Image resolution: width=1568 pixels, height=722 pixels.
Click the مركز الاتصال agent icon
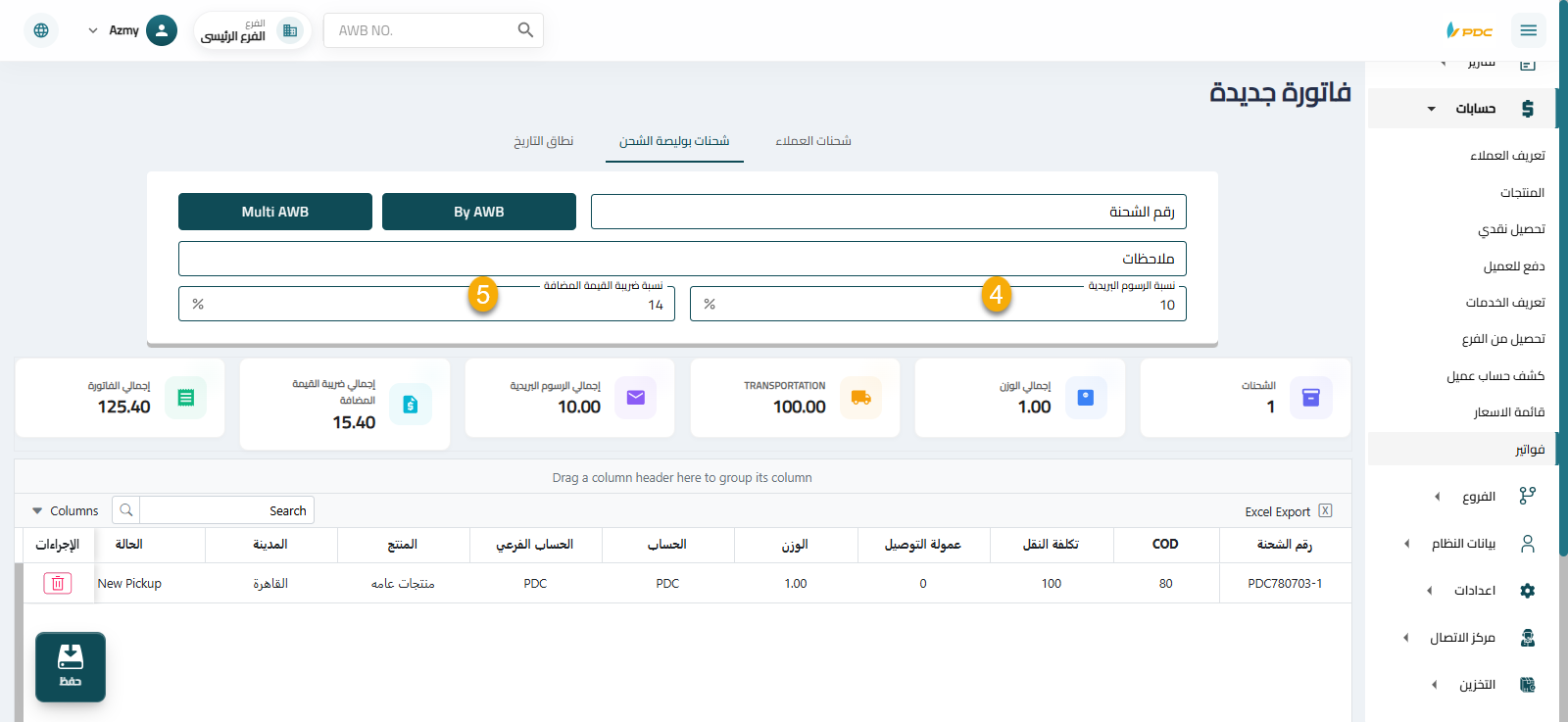1527,638
